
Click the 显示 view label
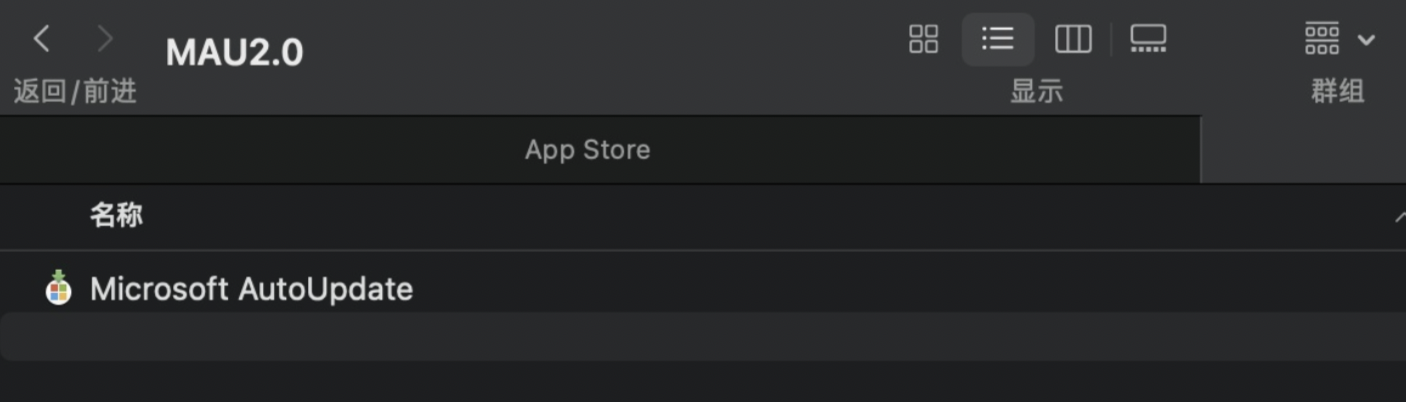[x=1036, y=92]
